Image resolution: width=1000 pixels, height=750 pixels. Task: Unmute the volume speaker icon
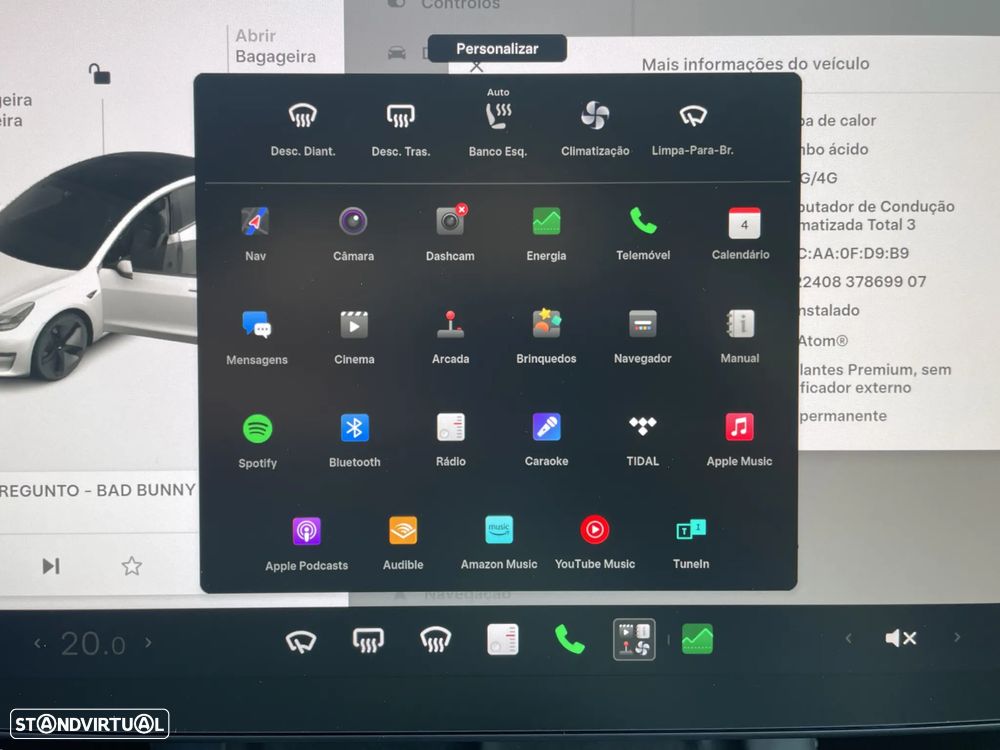pos(901,638)
